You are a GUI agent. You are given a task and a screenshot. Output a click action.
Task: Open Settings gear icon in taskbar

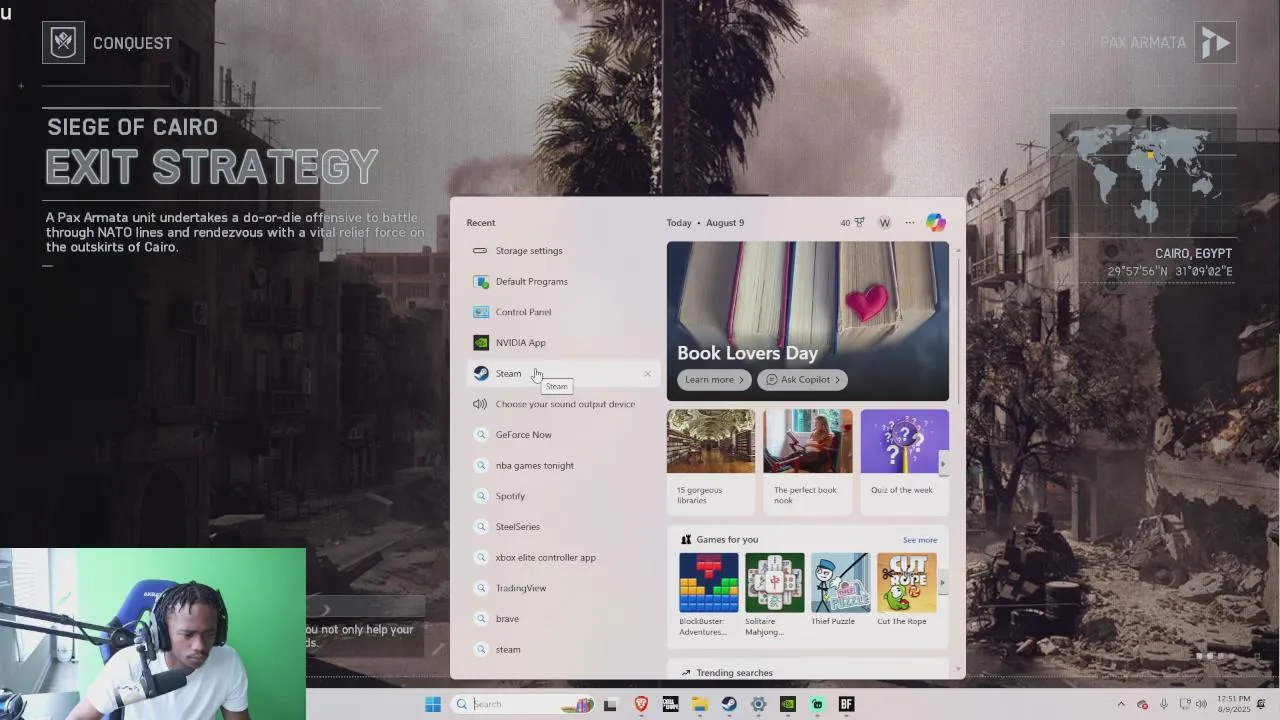(x=758, y=704)
